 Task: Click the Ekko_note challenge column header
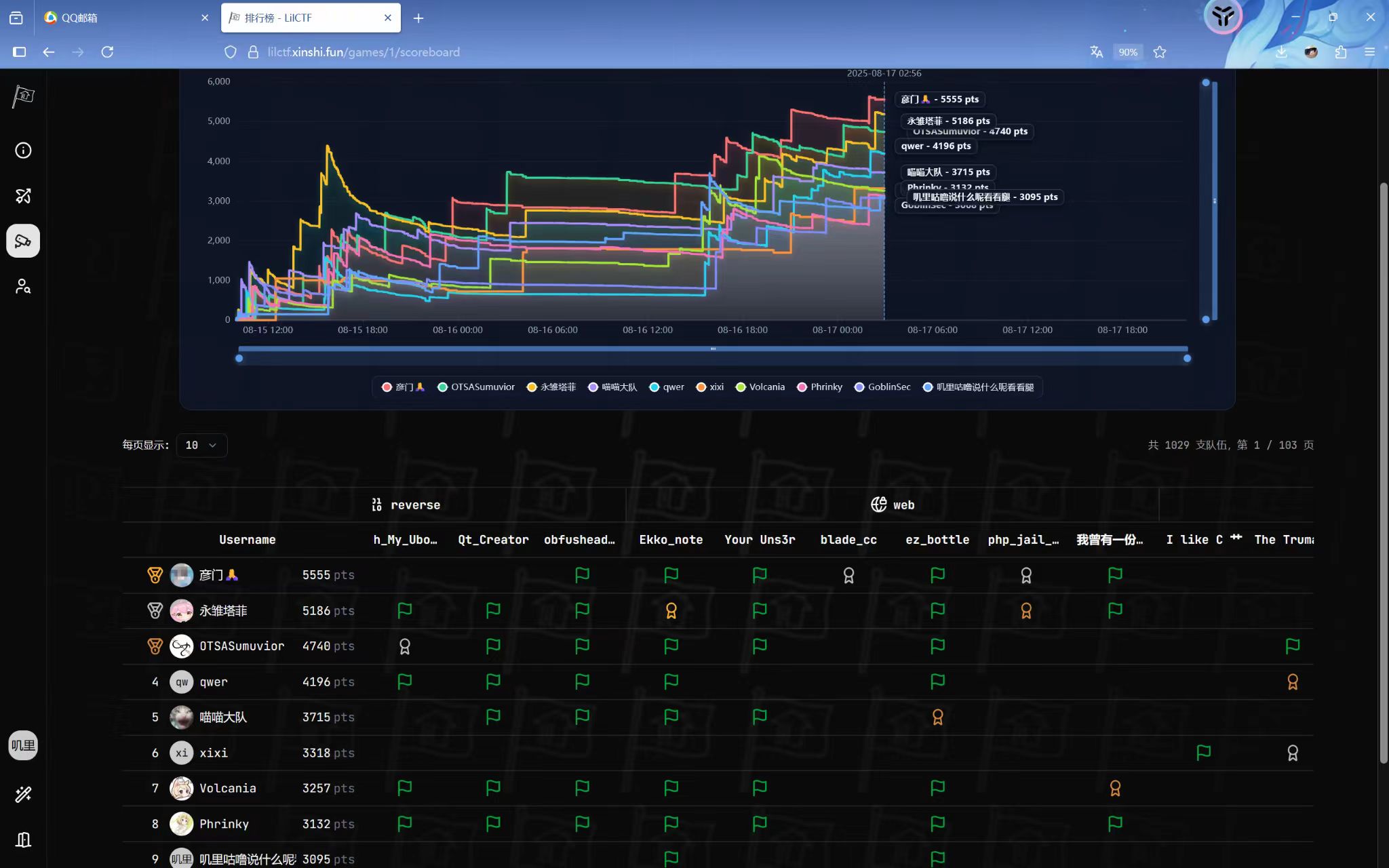(x=671, y=540)
